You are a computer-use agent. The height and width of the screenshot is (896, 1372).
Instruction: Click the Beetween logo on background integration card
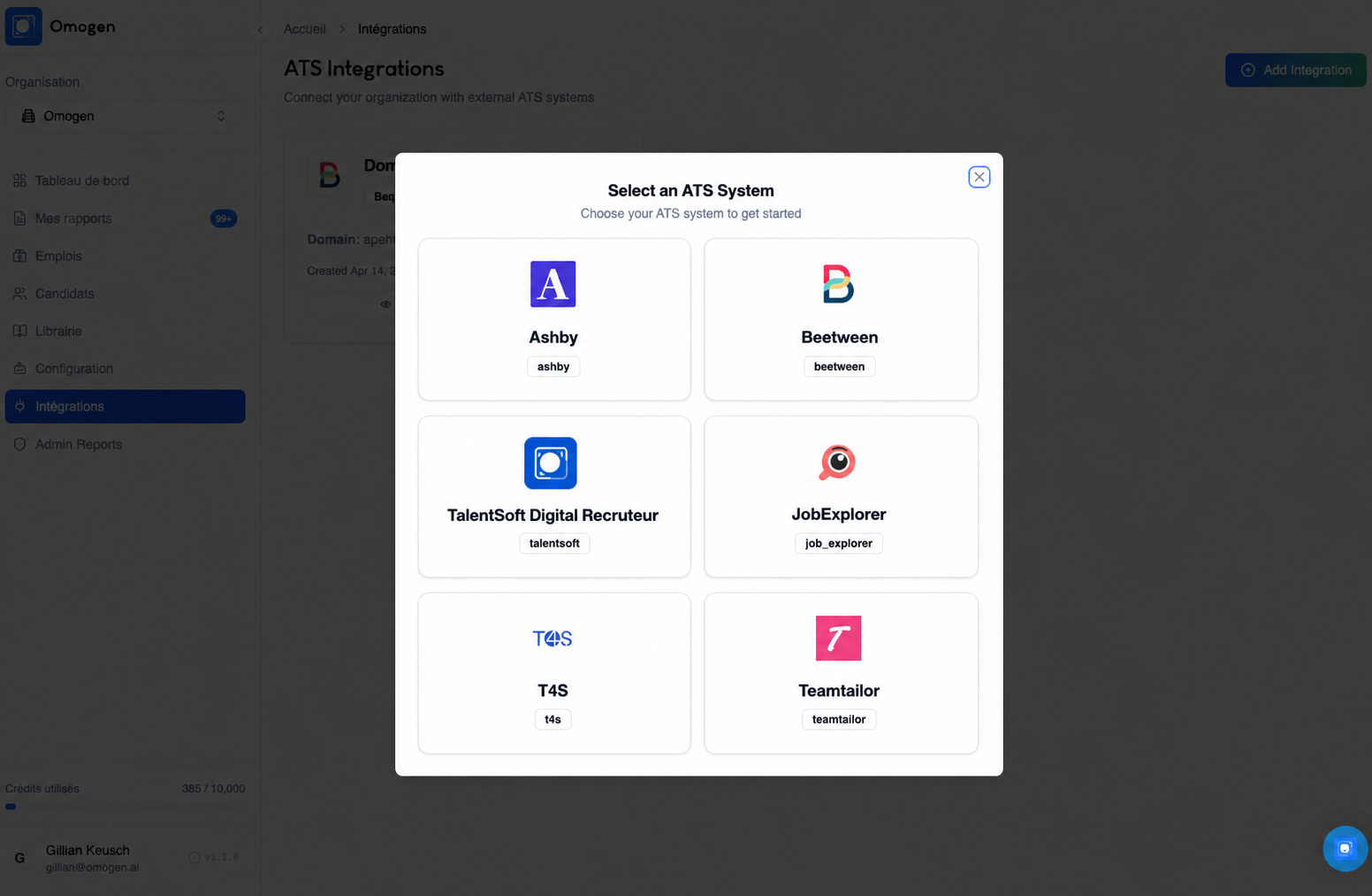pos(330,174)
